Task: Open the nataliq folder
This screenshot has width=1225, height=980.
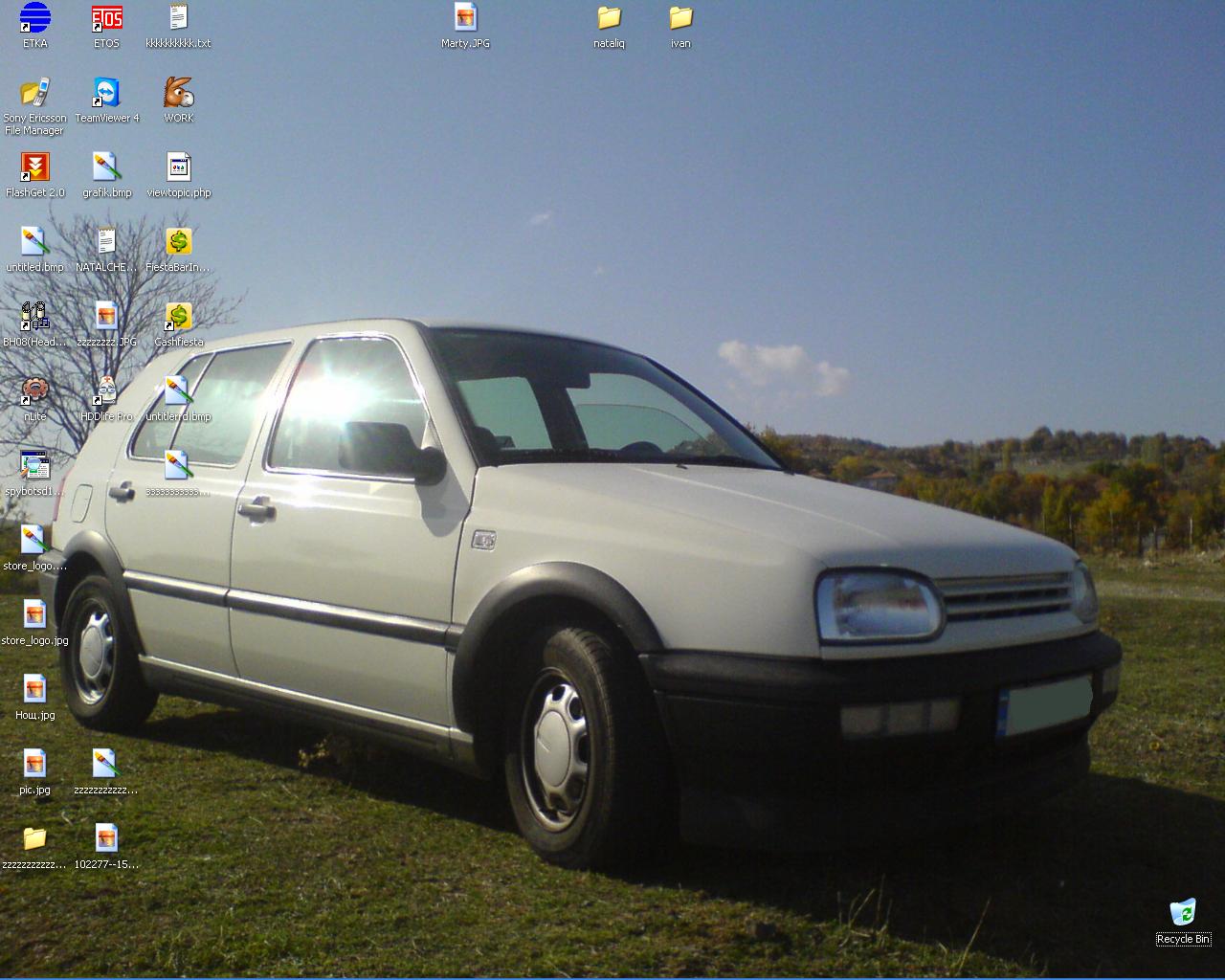Action: pyautogui.click(x=609, y=18)
